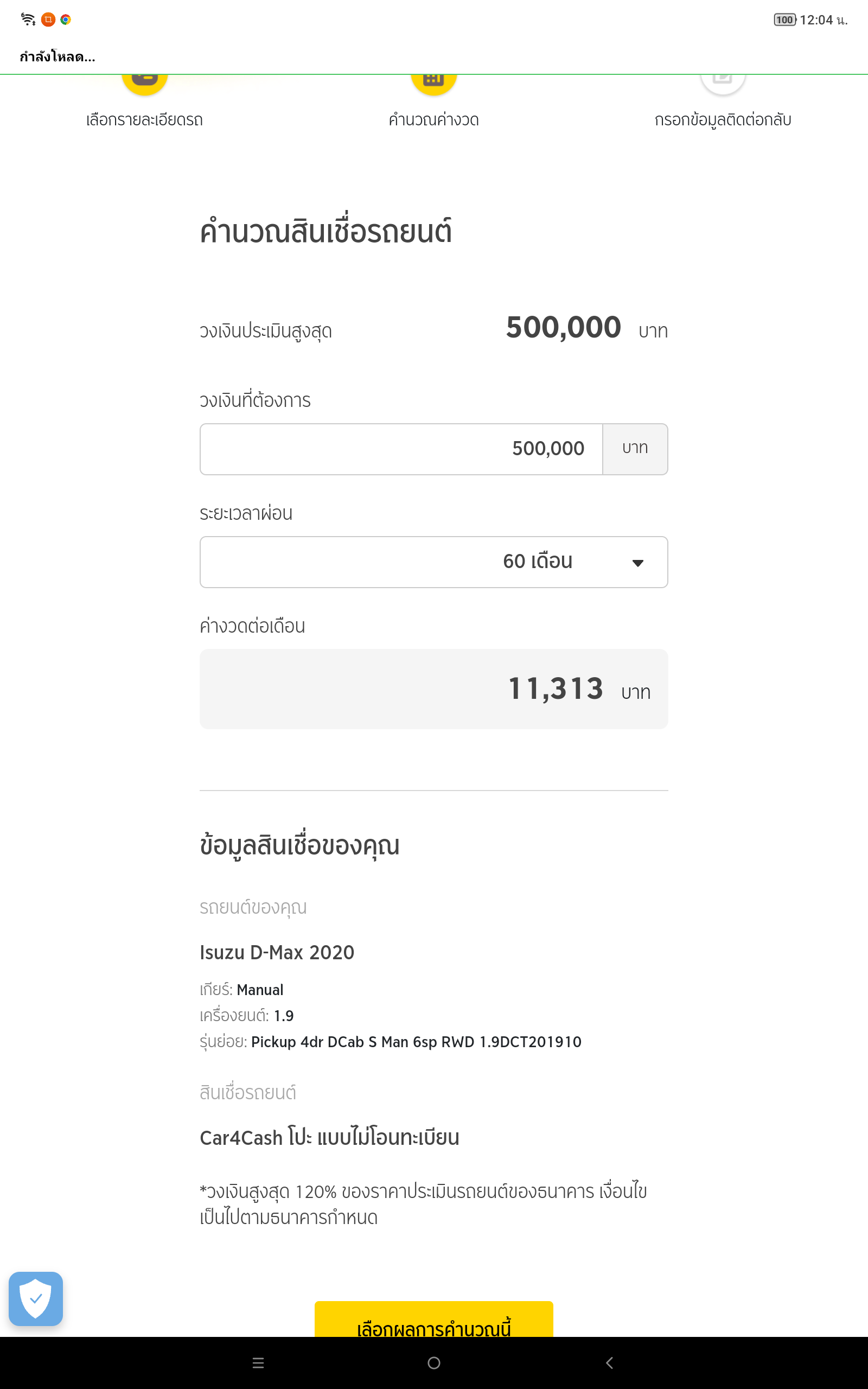Tap the 11,313 monthly installment result box
868x1389 pixels.
click(x=433, y=689)
